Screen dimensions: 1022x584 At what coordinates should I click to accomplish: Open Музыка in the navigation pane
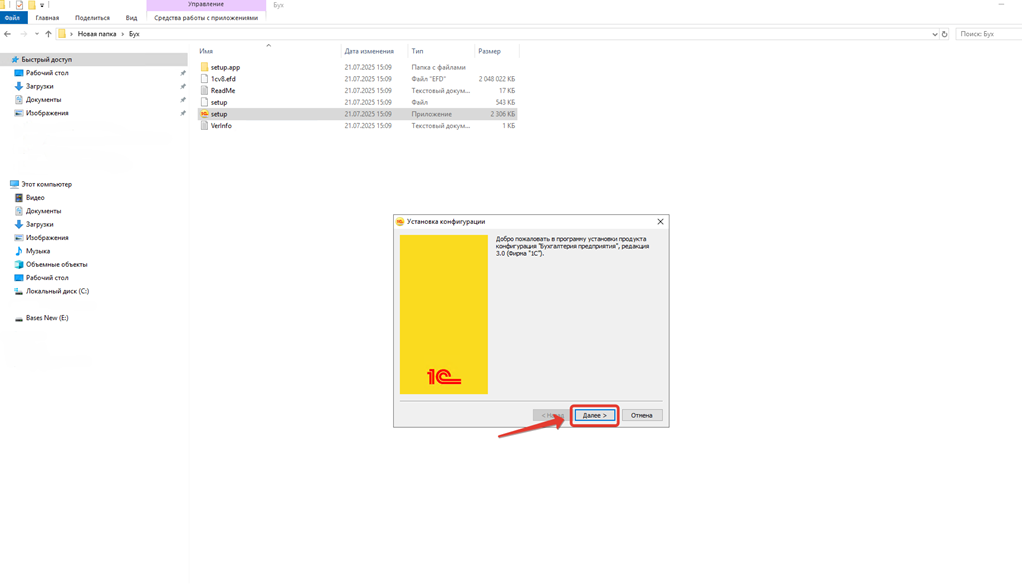[x=38, y=251]
